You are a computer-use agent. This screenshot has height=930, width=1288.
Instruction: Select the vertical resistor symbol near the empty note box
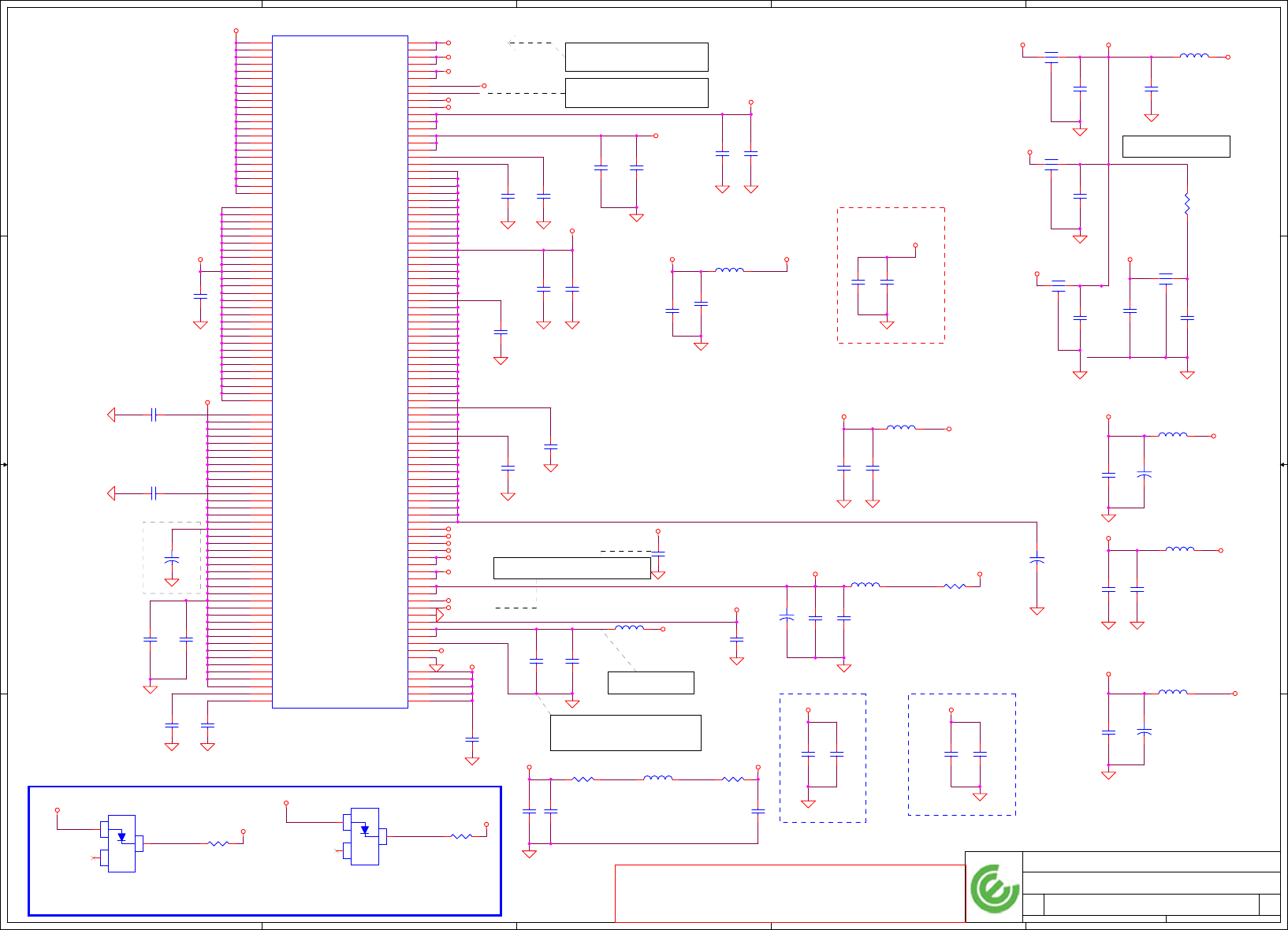coord(1186,204)
